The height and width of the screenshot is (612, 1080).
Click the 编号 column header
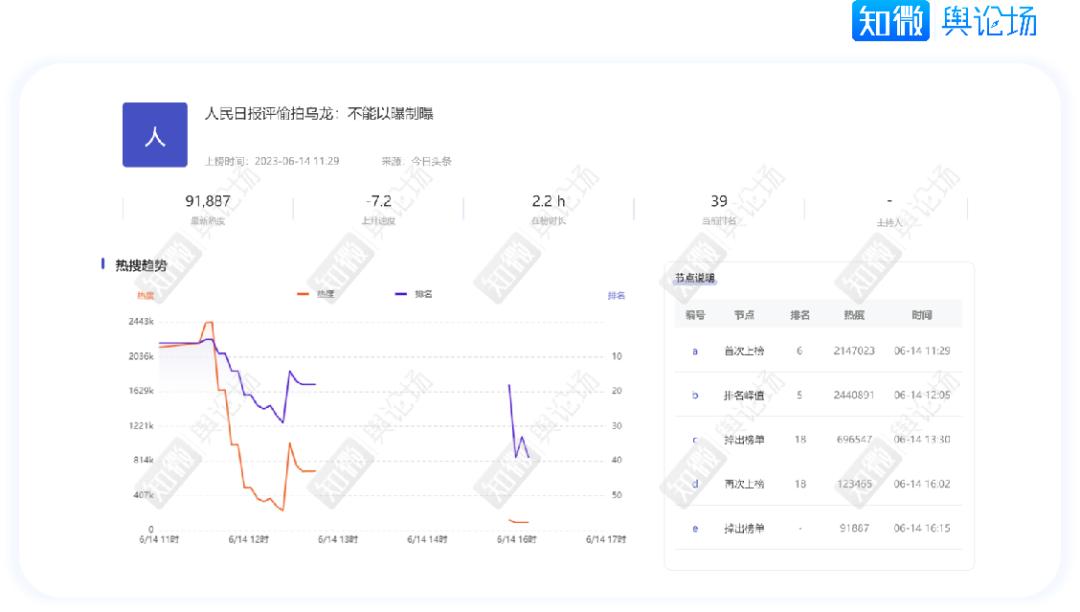pos(695,315)
